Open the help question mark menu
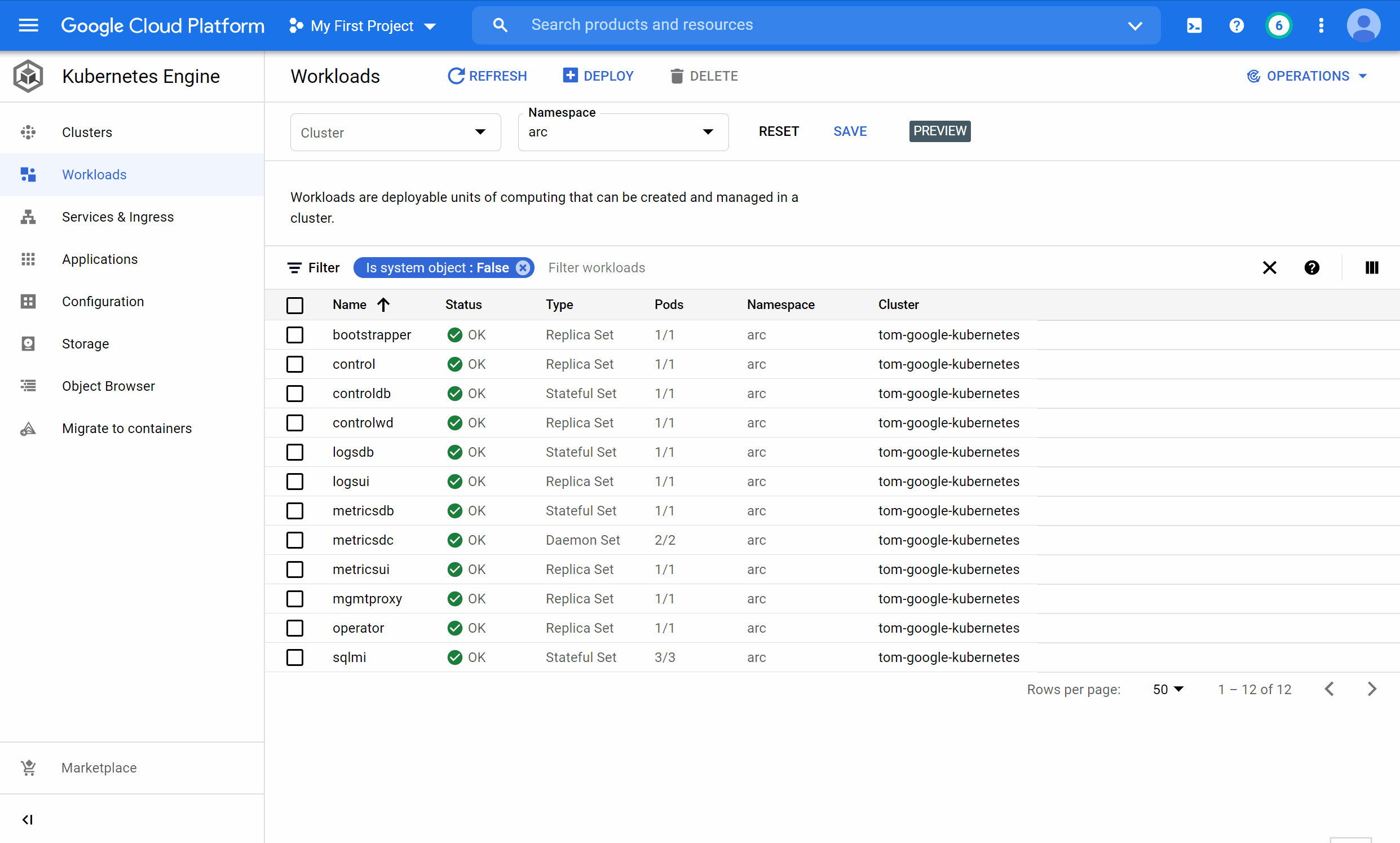Screen dimensions: 1400x843 click(x=1236, y=25)
